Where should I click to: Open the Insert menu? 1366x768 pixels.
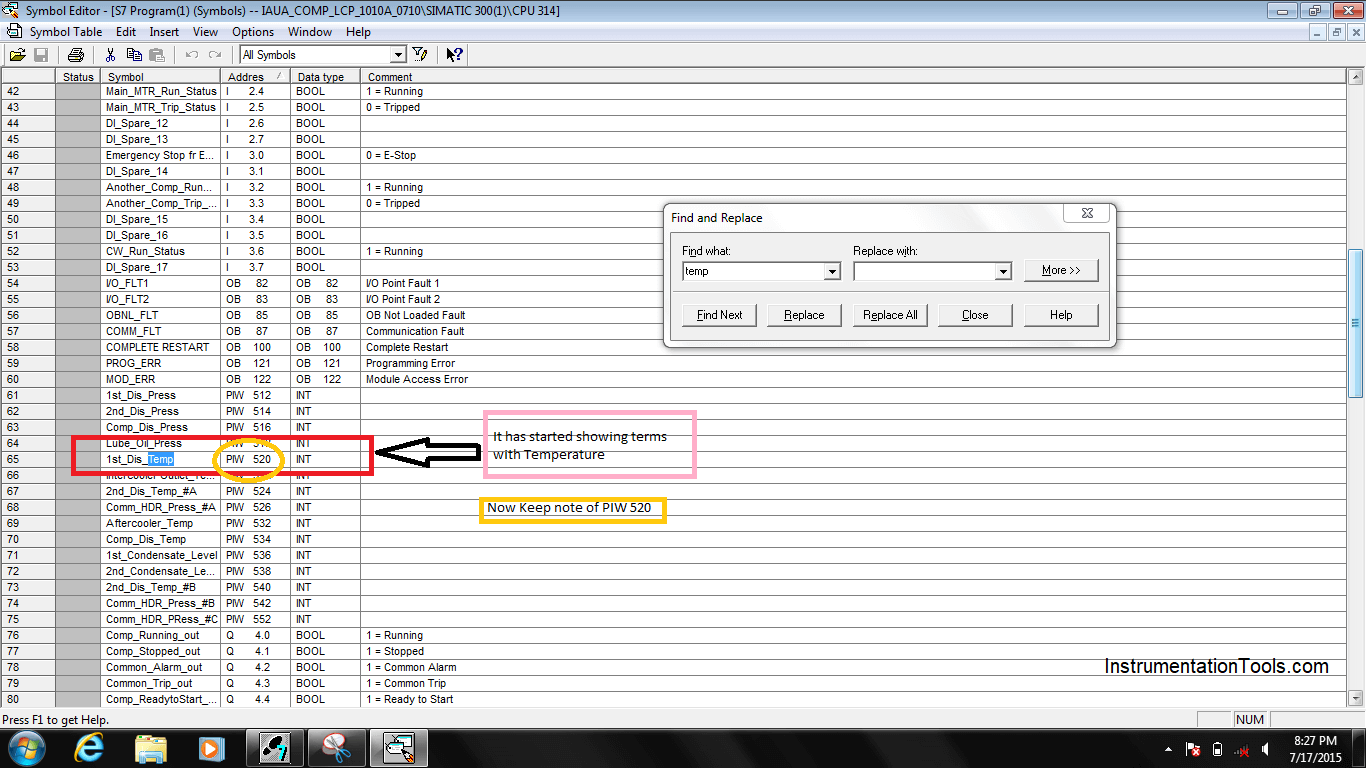tap(165, 32)
